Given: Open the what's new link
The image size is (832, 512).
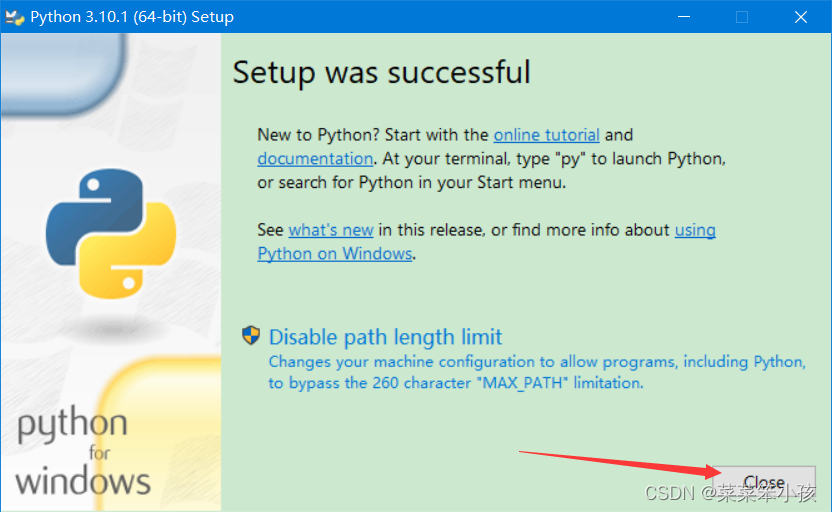Looking at the screenshot, I should pyautogui.click(x=331, y=230).
